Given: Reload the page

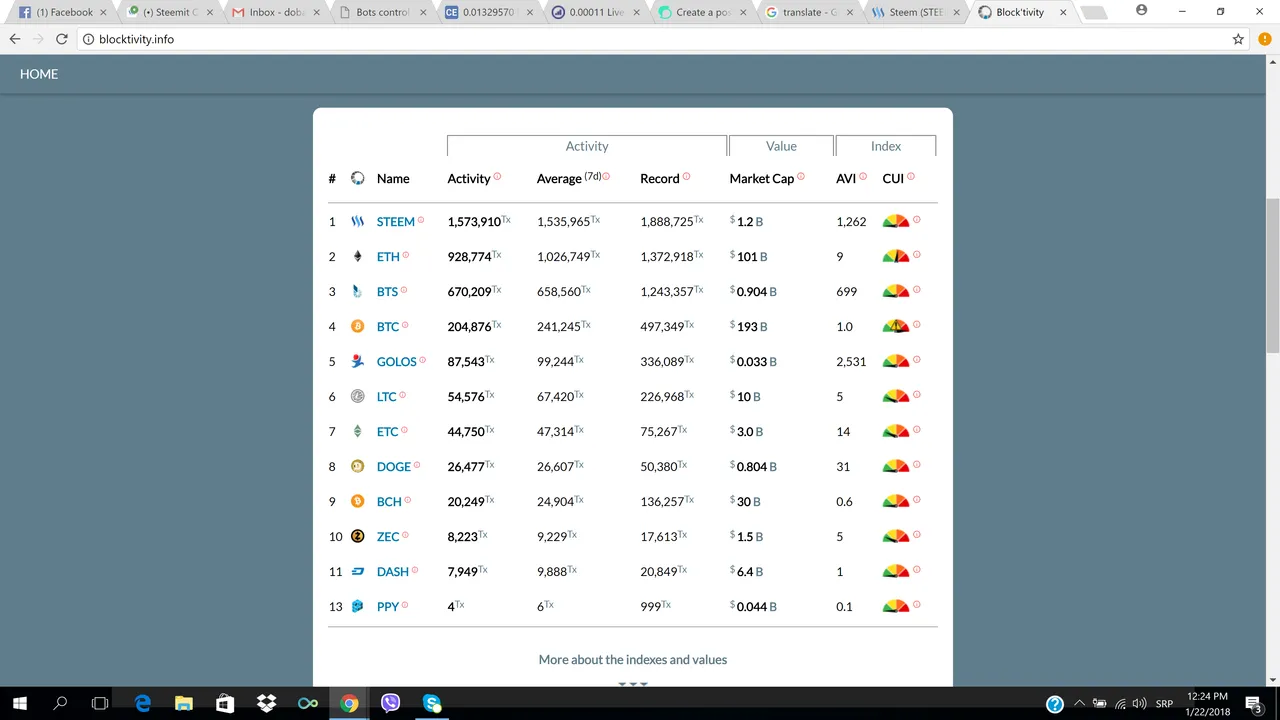Looking at the screenshot, I should [62, 39].
